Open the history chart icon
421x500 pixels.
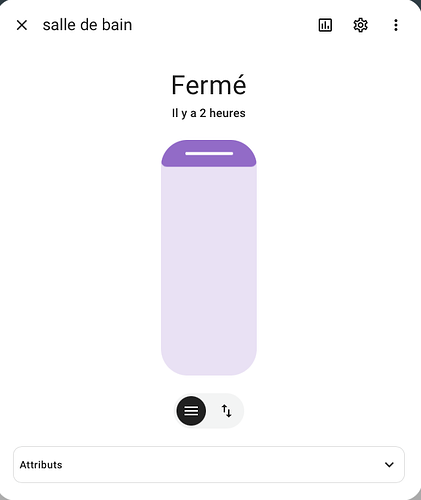[325, 25]
